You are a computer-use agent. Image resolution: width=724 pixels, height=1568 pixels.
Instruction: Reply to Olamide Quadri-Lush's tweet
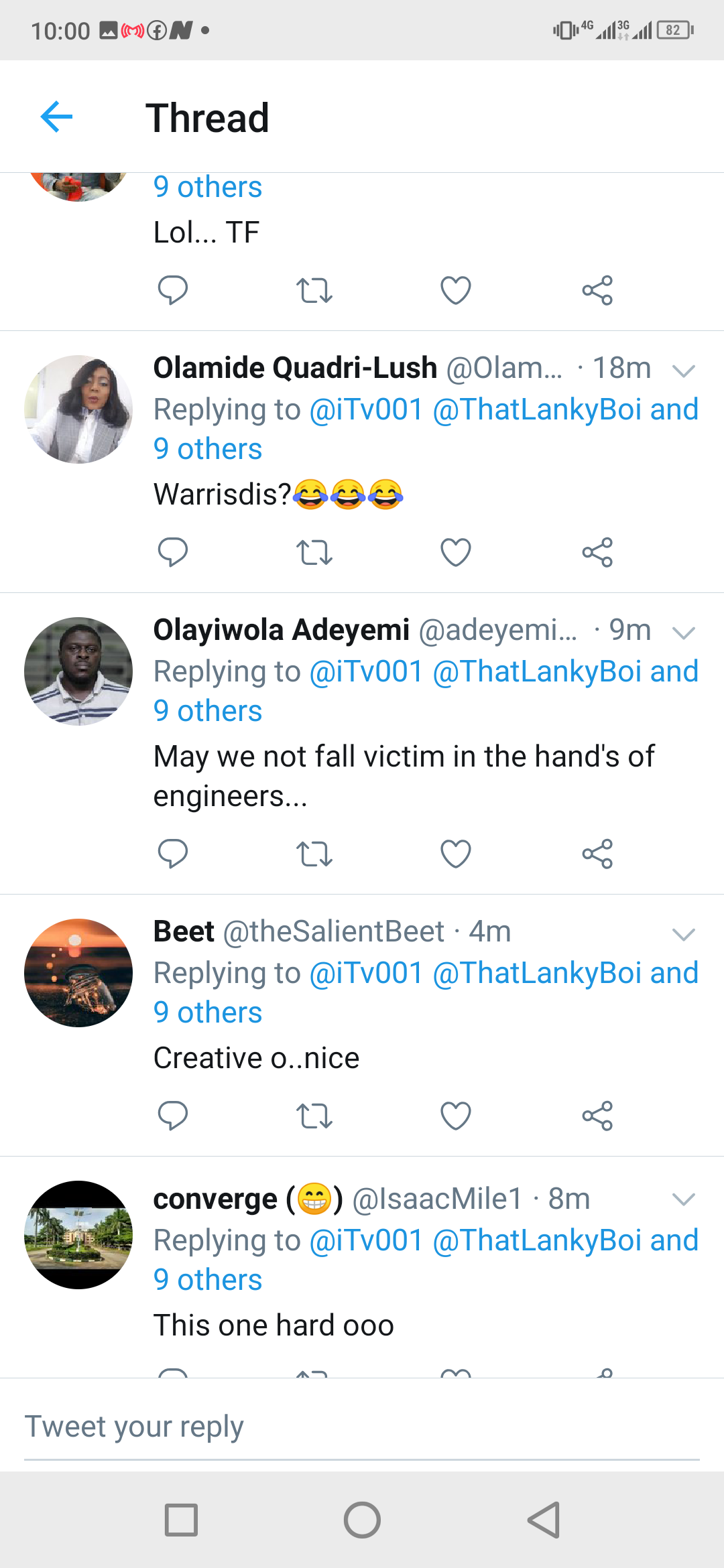pos(172,552)
